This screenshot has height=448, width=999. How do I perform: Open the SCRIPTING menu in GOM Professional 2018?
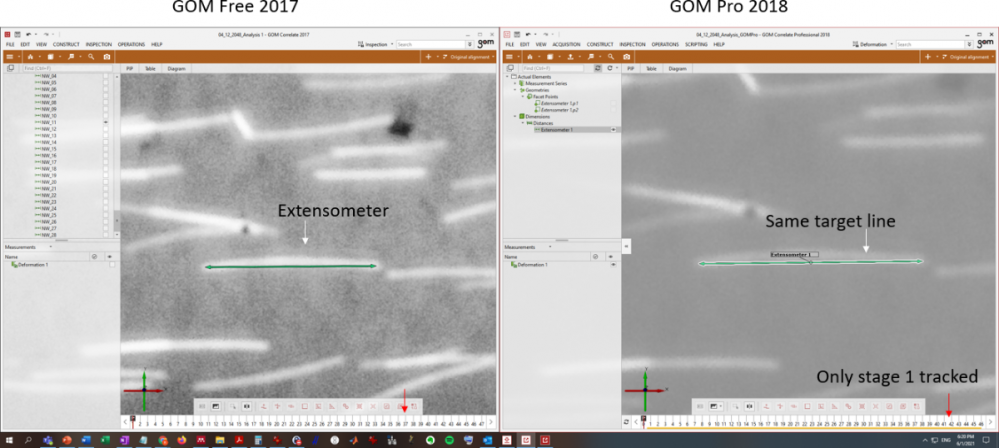[696, 45]
